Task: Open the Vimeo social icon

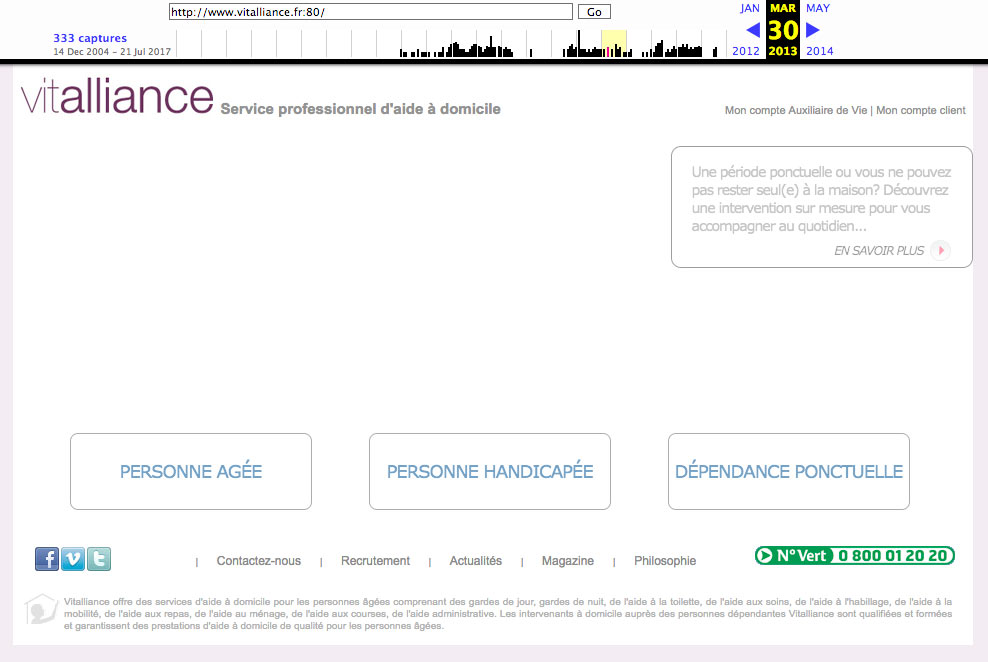Action: (x=73, y=559)
